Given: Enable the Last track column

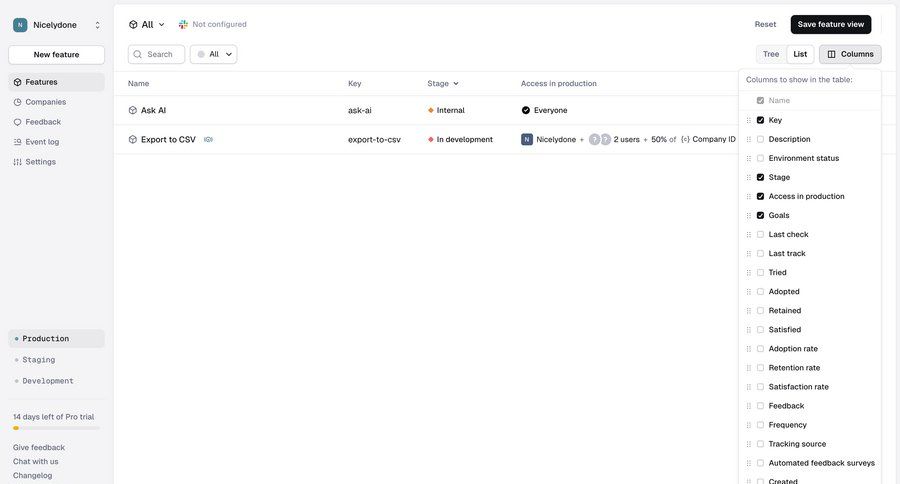Looking at the screenshot, I should [761, 253].
